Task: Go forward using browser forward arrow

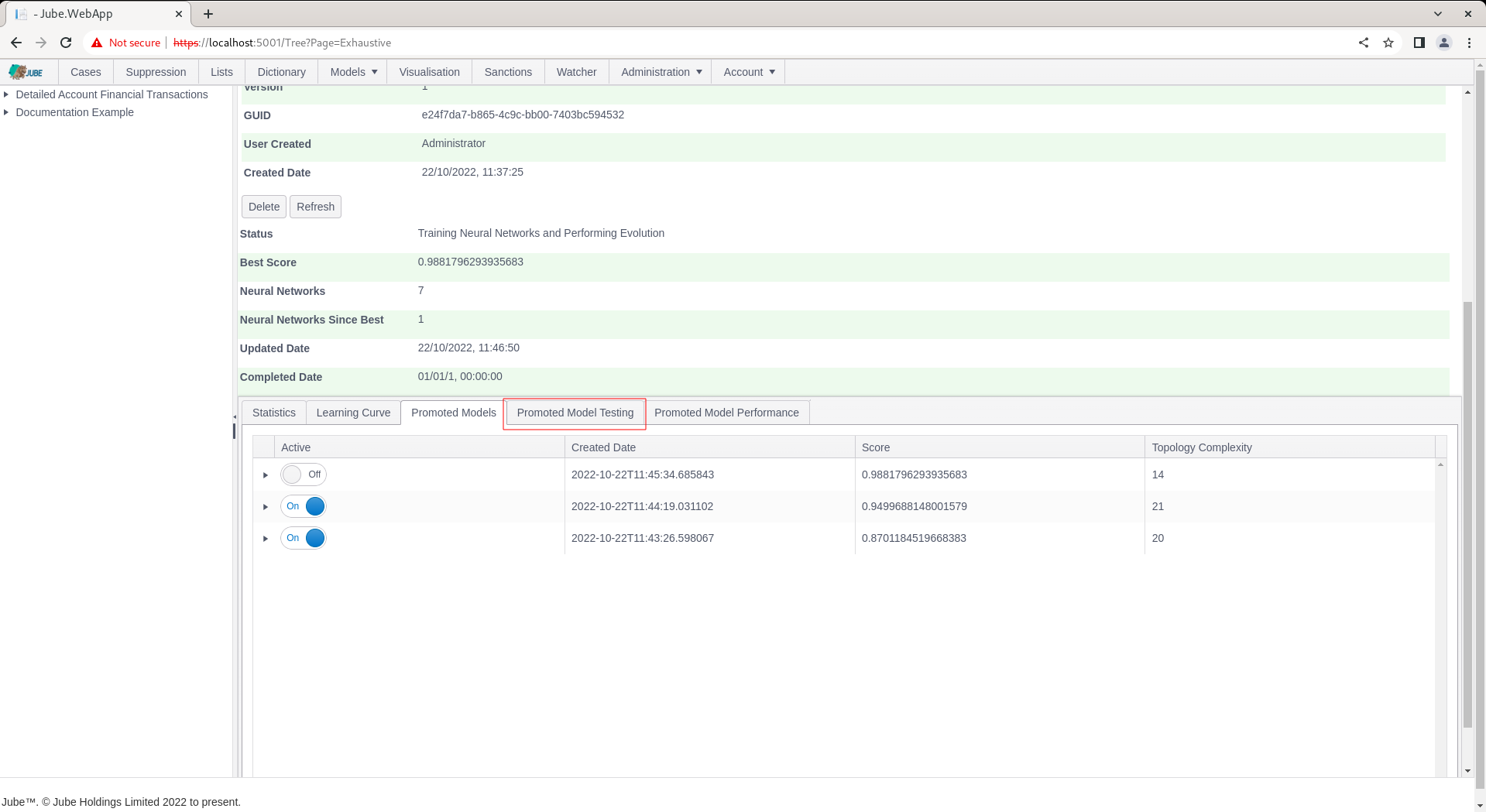Action: click(x=41, y=43)
